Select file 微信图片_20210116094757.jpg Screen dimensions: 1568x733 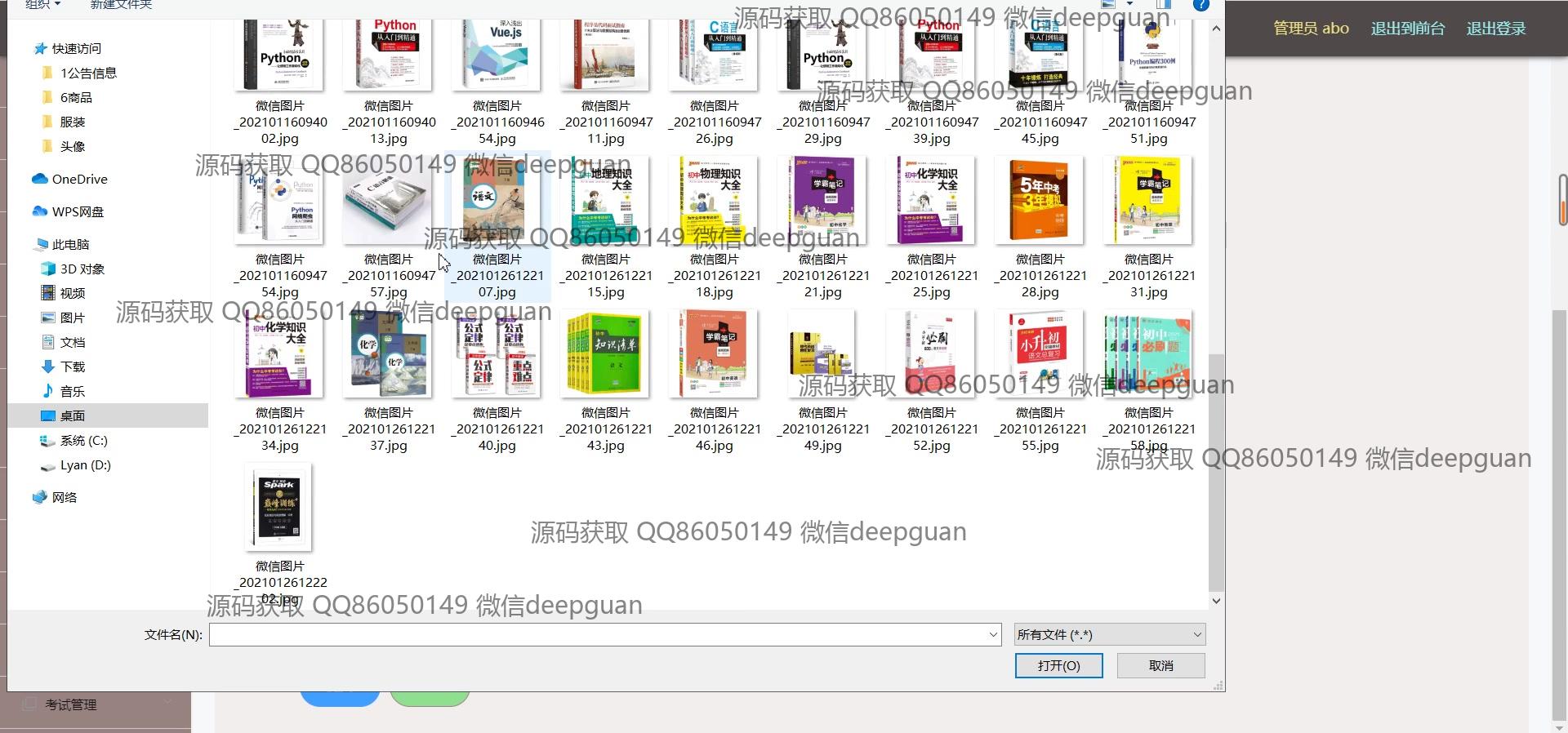[x=389, y=227]
